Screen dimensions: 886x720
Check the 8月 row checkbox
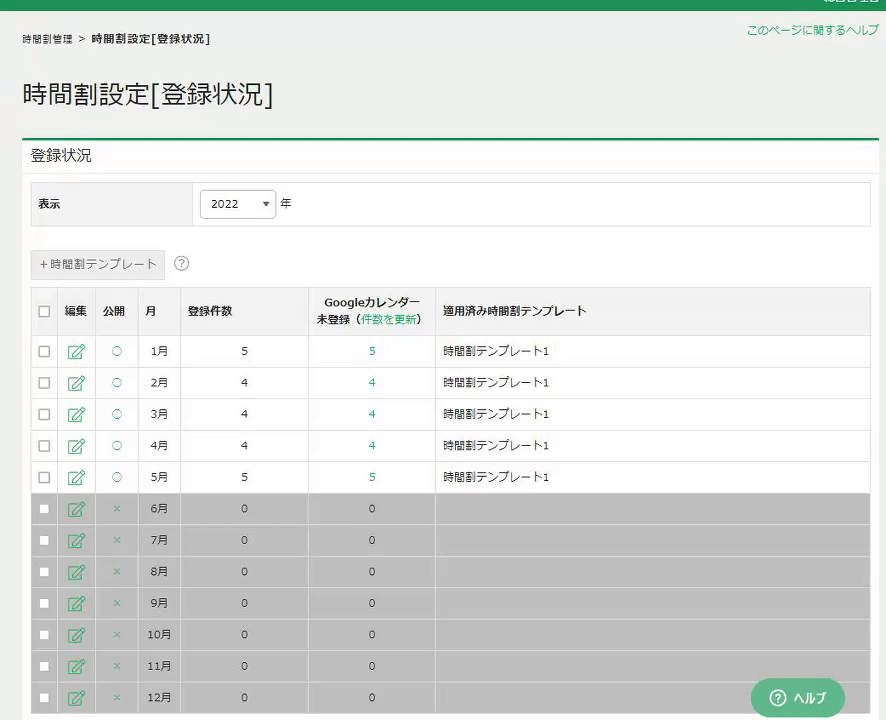click(44, 572)
